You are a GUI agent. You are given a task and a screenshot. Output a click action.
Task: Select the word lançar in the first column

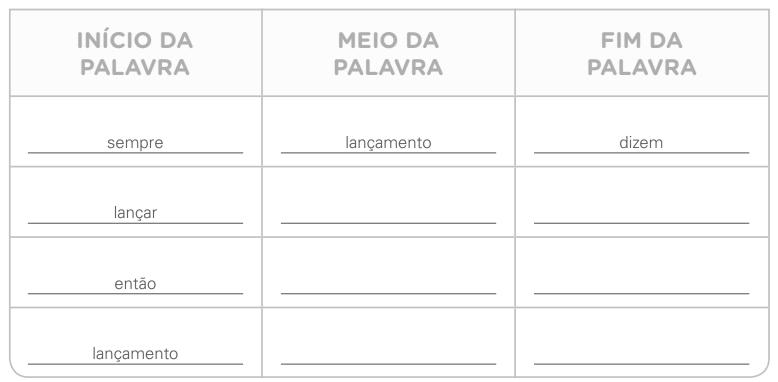[x=135, y=213]
